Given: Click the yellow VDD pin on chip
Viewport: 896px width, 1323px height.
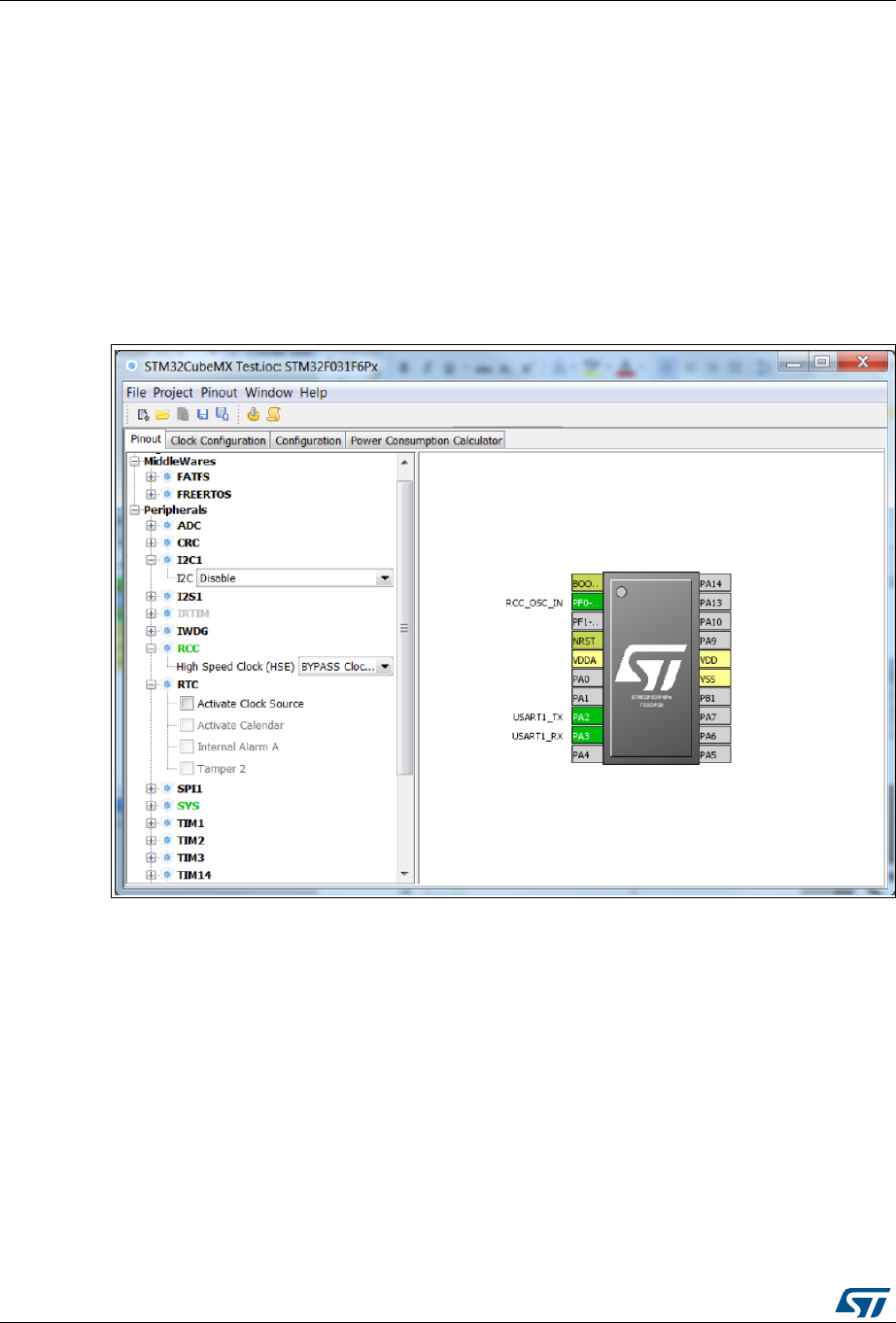Looking at the screenshot, I should click(714, 660).
